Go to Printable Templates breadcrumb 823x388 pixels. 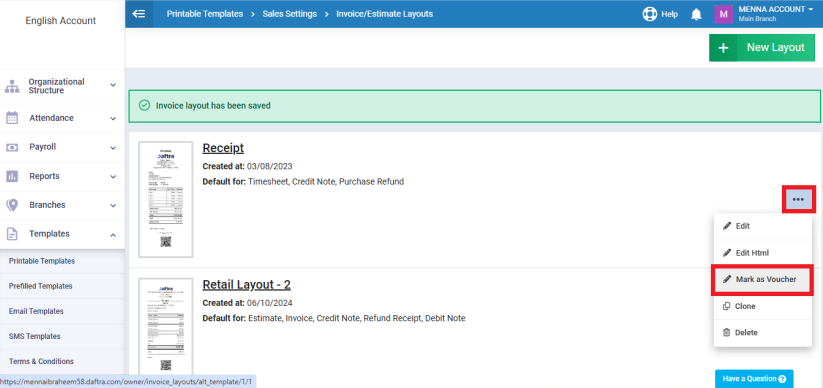point(205,14)
